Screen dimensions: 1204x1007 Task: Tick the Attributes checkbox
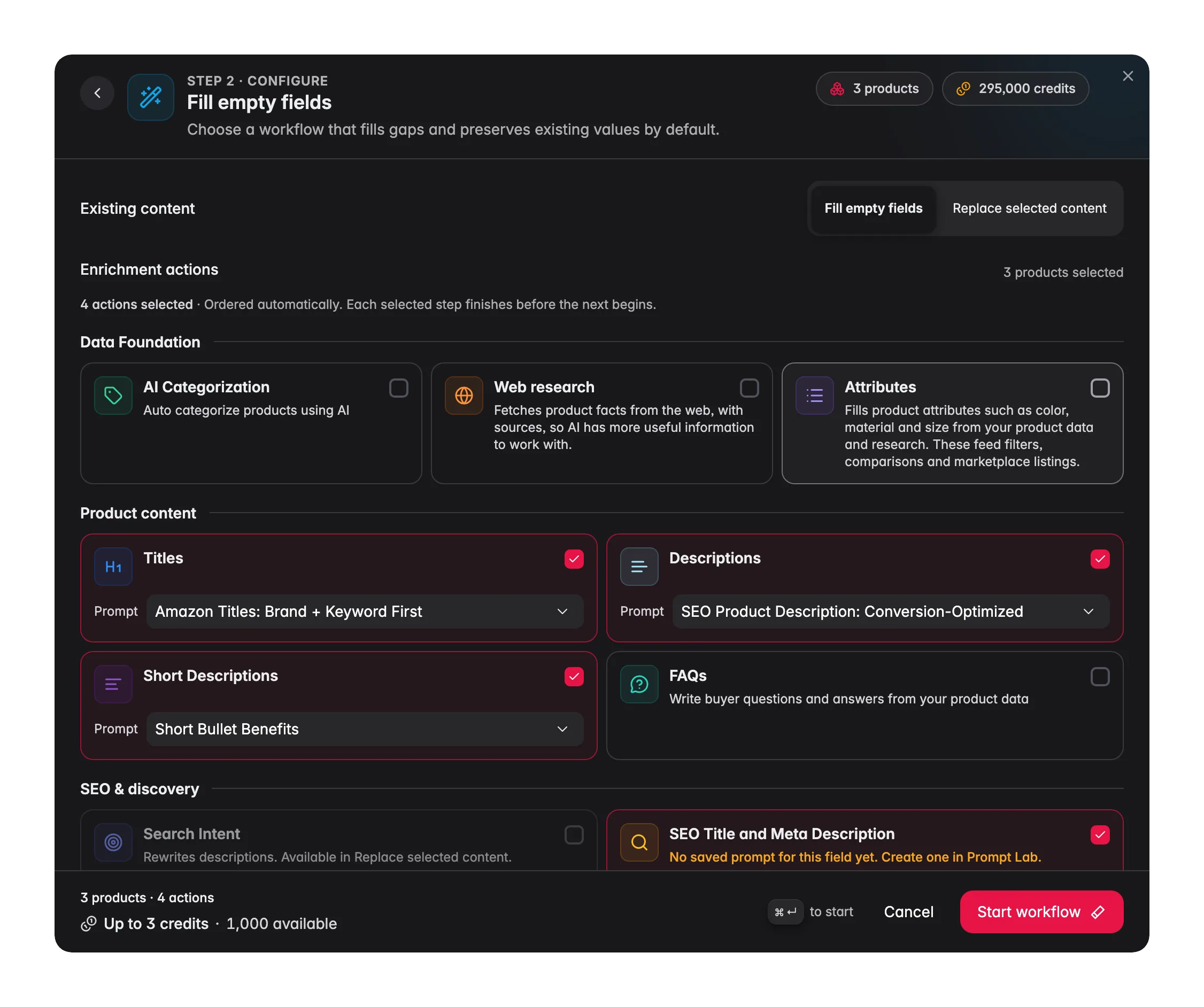1100,388
